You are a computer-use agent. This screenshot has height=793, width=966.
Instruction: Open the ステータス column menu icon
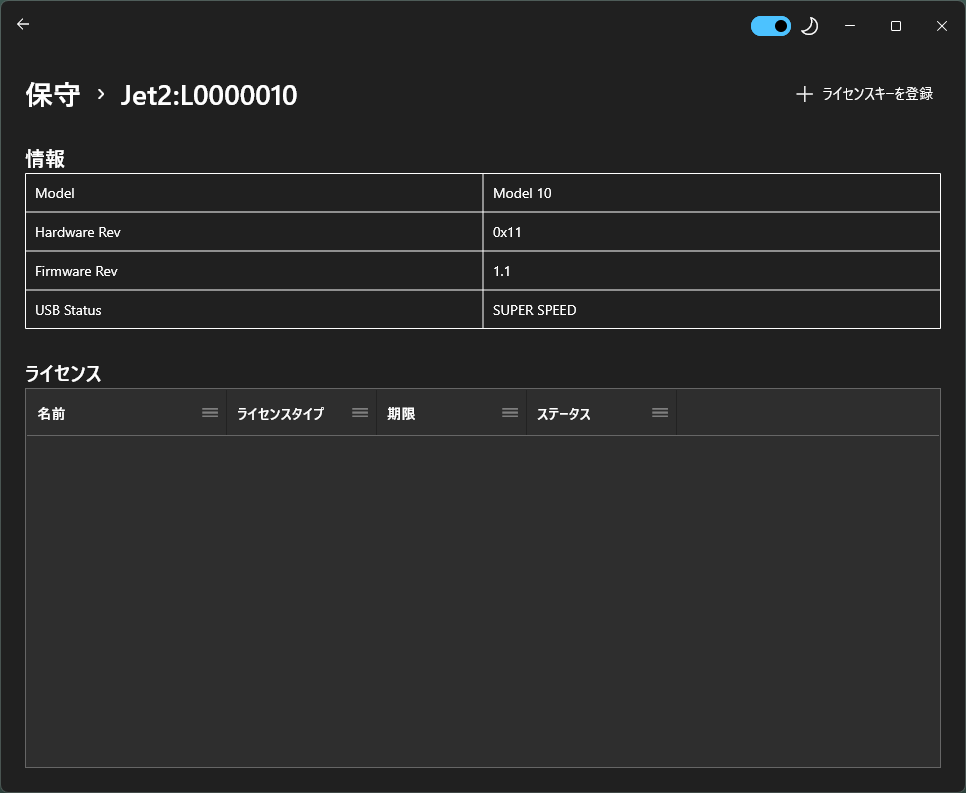click(660, 413)
